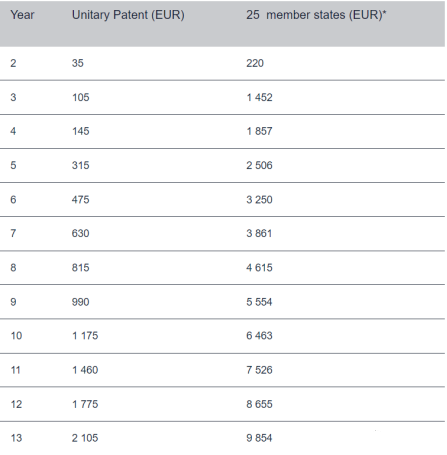Click the 1 452 cell in year 3

pyautogui.click(x=259, y=97)
